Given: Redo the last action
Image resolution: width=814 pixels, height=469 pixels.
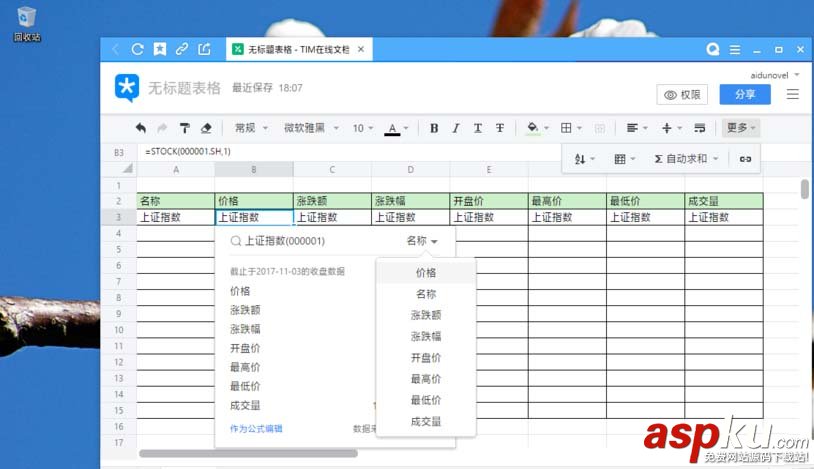Looking at the screenshot, I should (x=162, y=128).
